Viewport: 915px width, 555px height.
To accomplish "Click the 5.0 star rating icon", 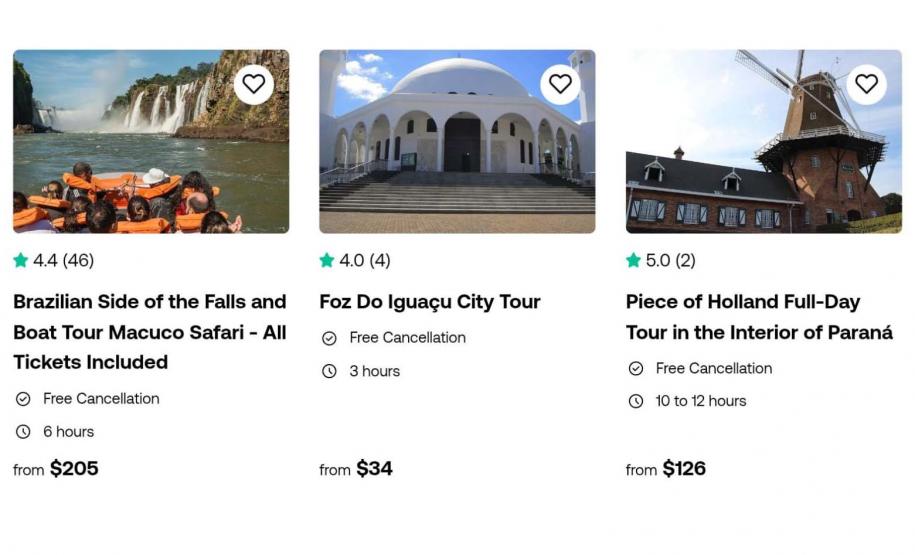I will [633, 261].
